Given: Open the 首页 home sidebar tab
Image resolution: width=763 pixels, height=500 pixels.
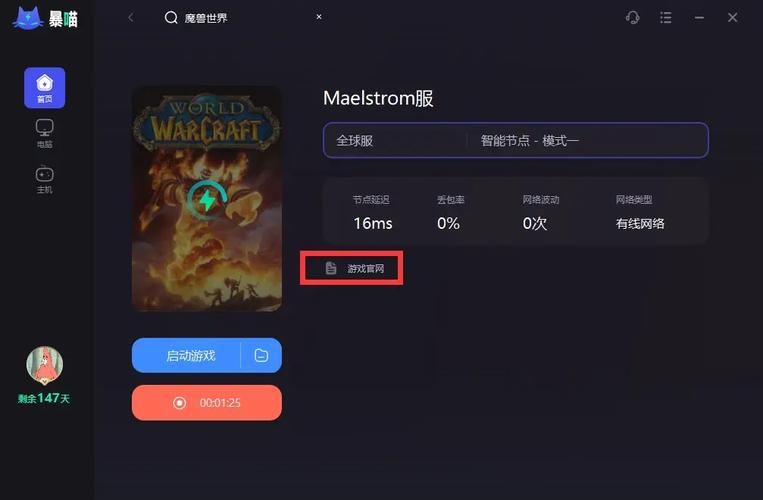Looking at the screenshot, I should click(44, 88).
